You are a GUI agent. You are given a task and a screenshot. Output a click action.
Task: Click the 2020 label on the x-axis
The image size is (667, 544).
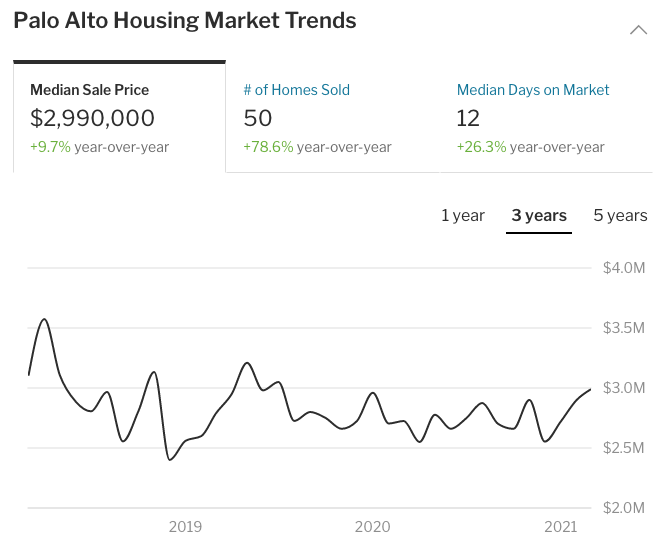click(373, 527)
